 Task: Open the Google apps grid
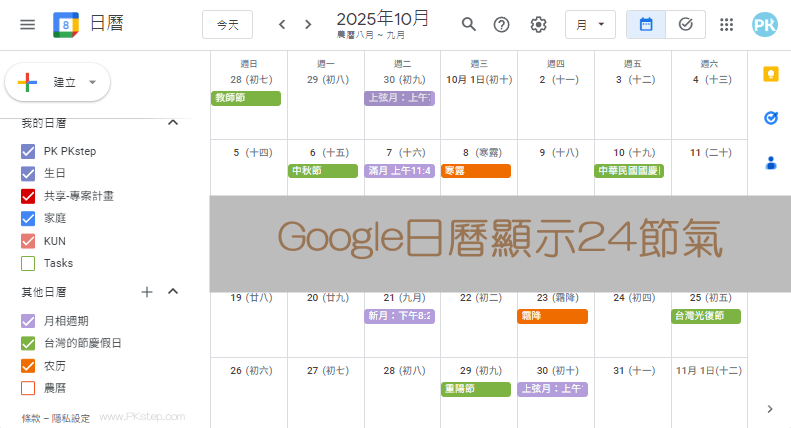726,24
